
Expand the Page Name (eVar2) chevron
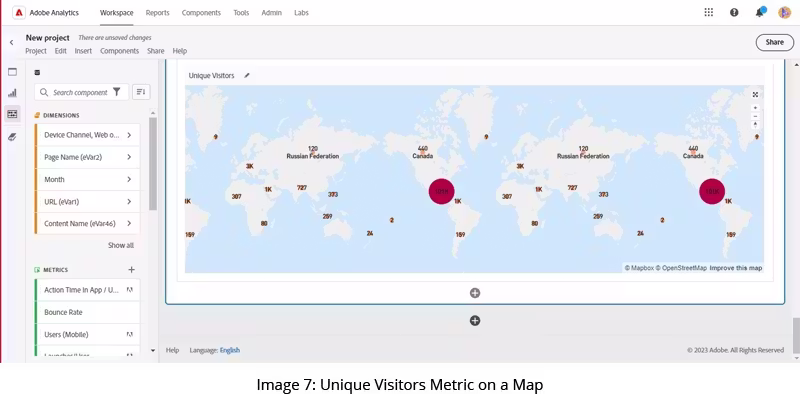tap(129, 157)
